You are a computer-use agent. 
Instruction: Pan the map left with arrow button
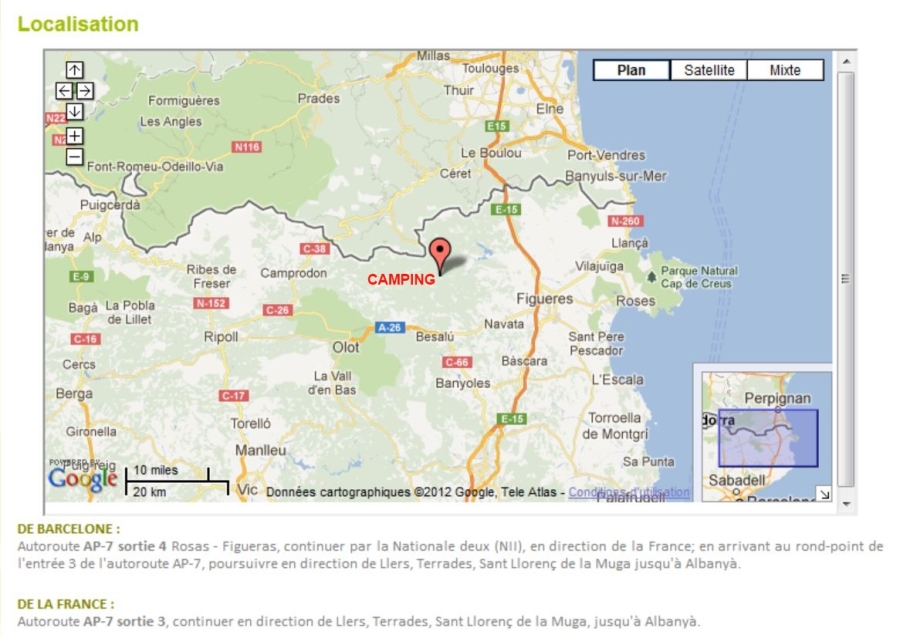(x=65, y=91)
